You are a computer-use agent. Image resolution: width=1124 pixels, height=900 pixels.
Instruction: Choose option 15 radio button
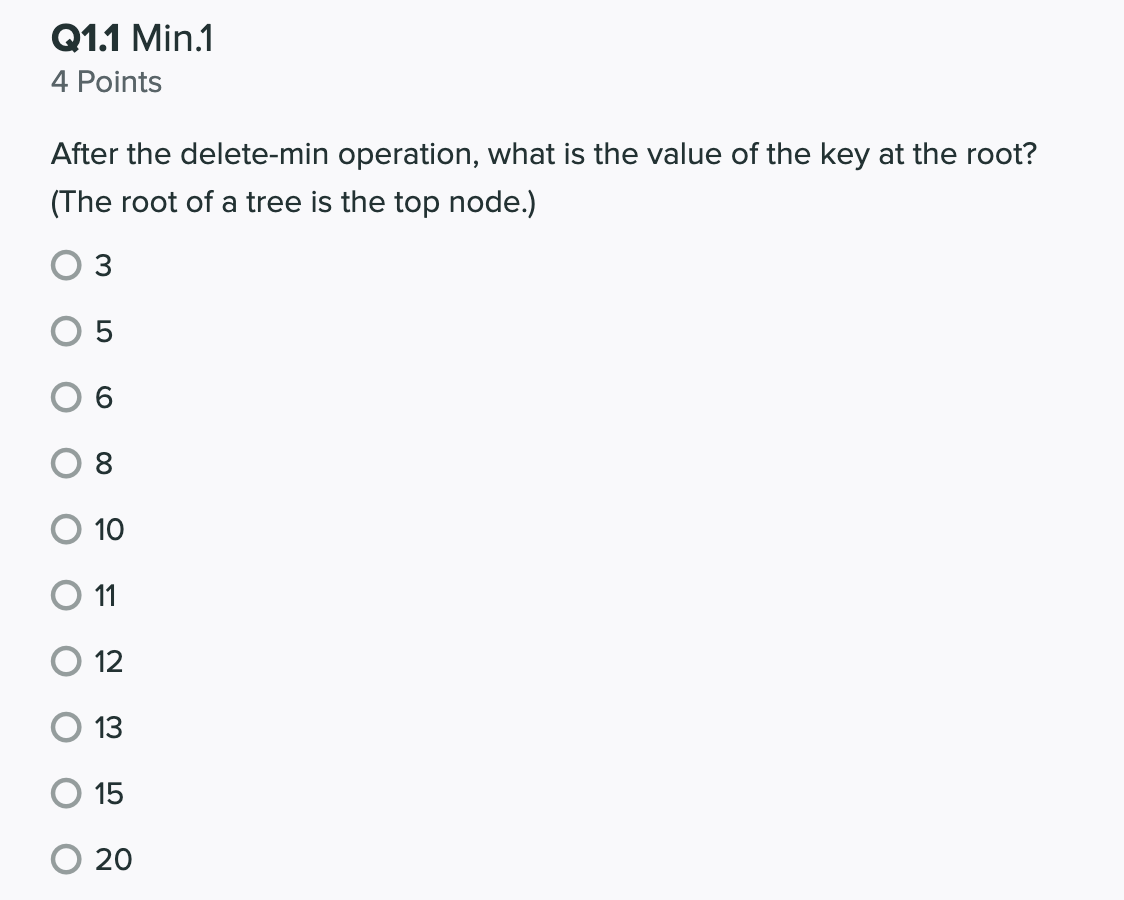[x=66, y=793]
